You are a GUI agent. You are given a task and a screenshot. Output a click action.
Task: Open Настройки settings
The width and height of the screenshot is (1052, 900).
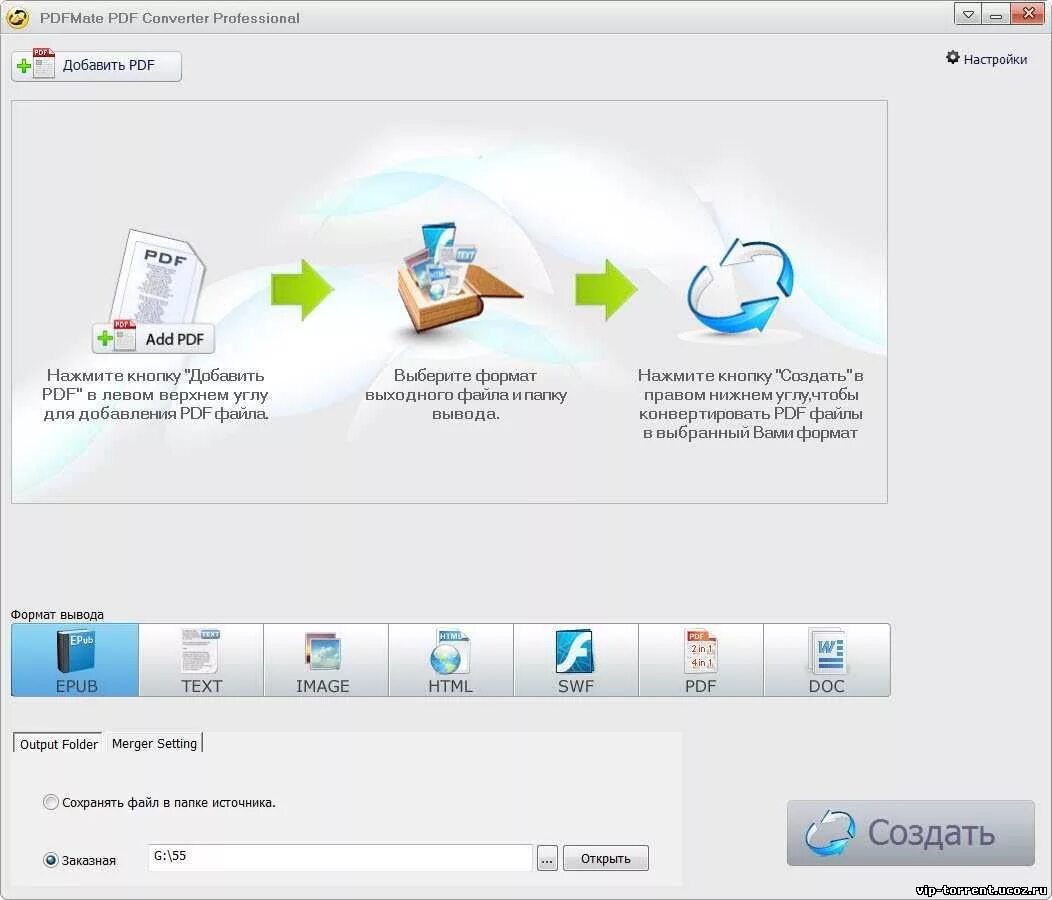[x=986, y=59]
